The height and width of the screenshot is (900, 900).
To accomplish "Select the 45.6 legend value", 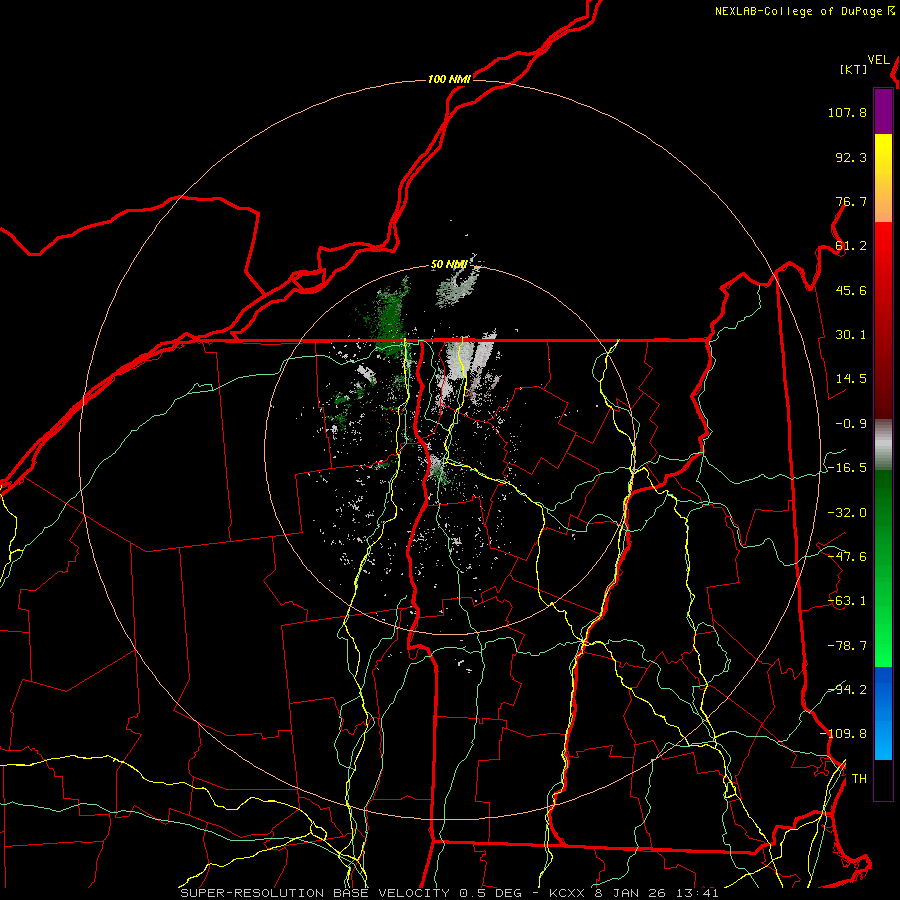I will click(851, 290).
